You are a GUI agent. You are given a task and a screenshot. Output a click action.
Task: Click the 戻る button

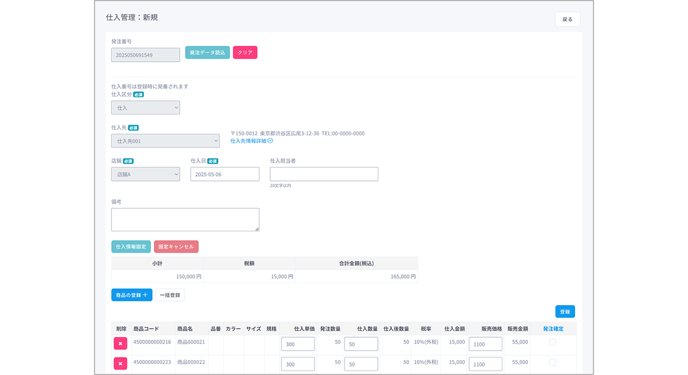pos(568,19)
